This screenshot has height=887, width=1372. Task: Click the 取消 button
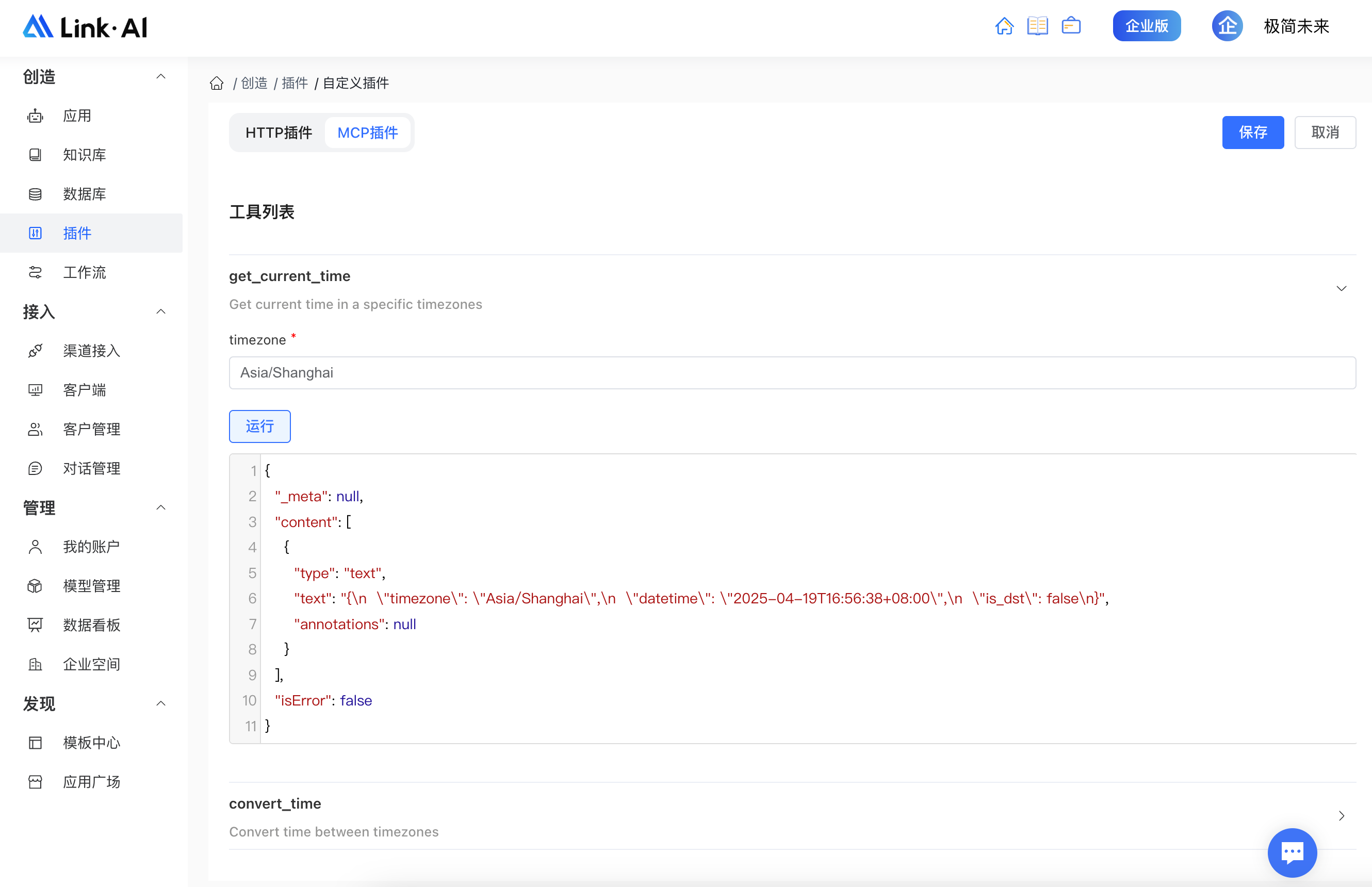1325,133
